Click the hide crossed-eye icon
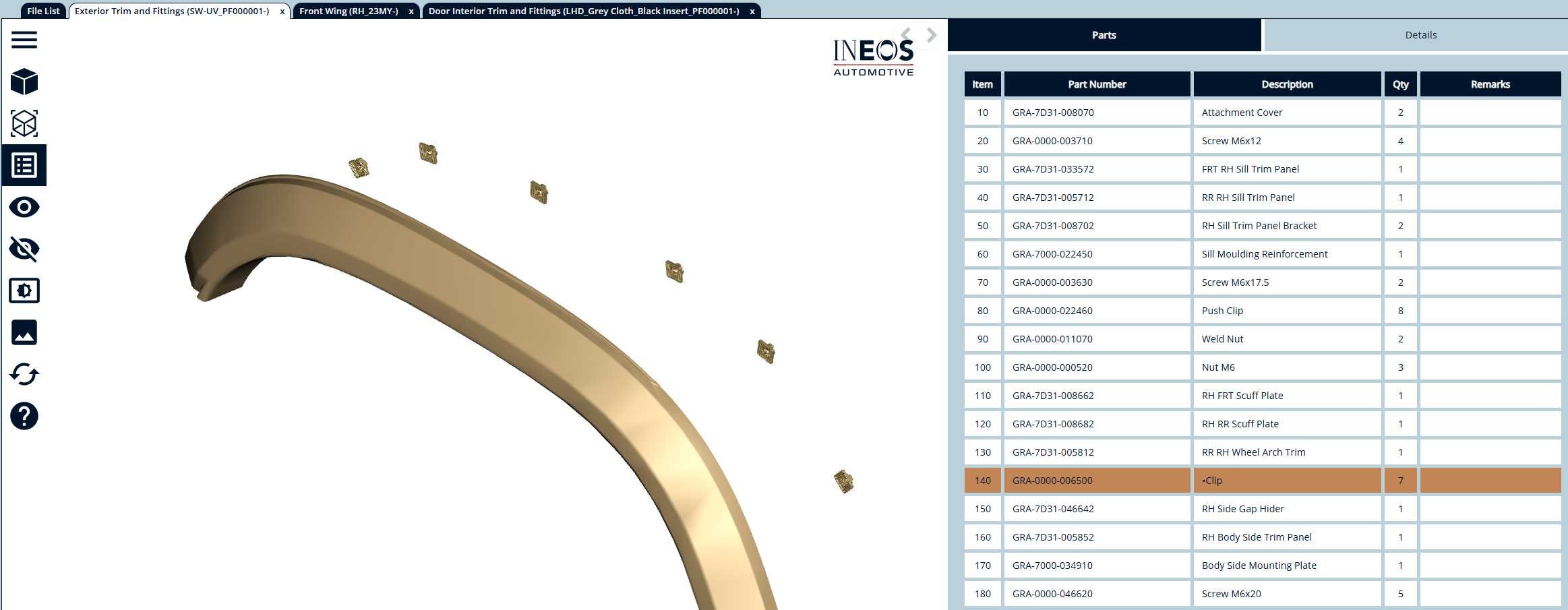The image size is (1568, 610). (x=24, y=249)
